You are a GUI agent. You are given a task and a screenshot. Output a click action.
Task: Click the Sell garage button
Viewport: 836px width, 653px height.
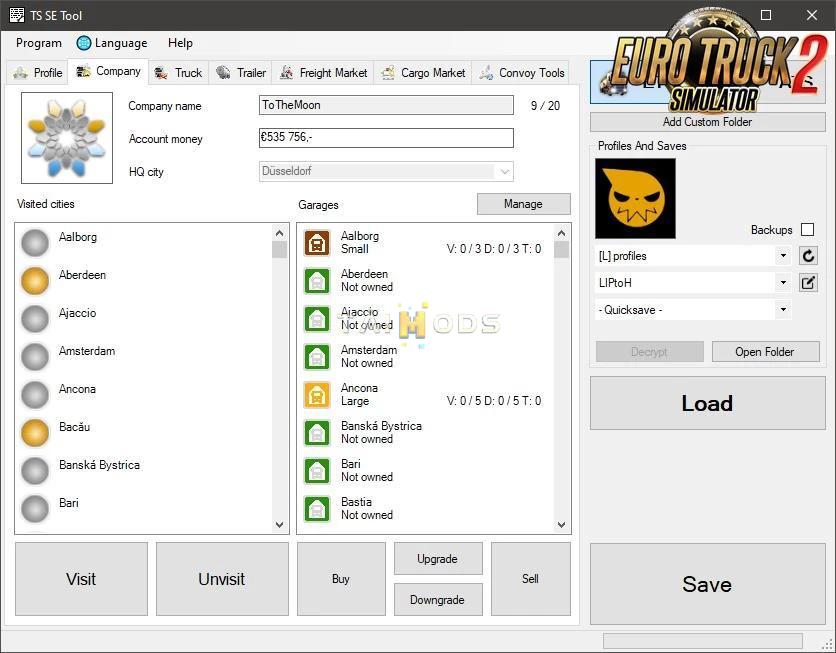[530, 579]
